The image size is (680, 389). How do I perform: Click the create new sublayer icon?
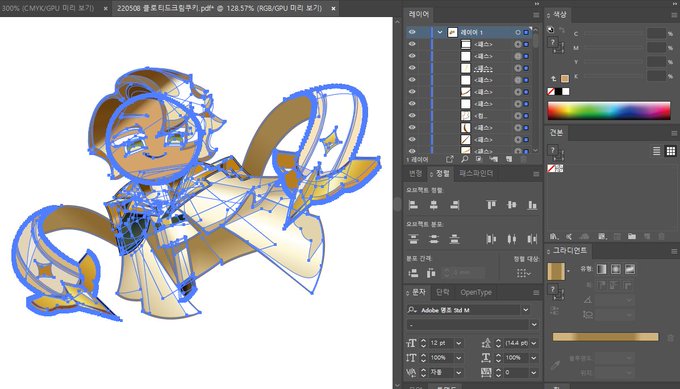pyautogui.click(x=494, y=159)
